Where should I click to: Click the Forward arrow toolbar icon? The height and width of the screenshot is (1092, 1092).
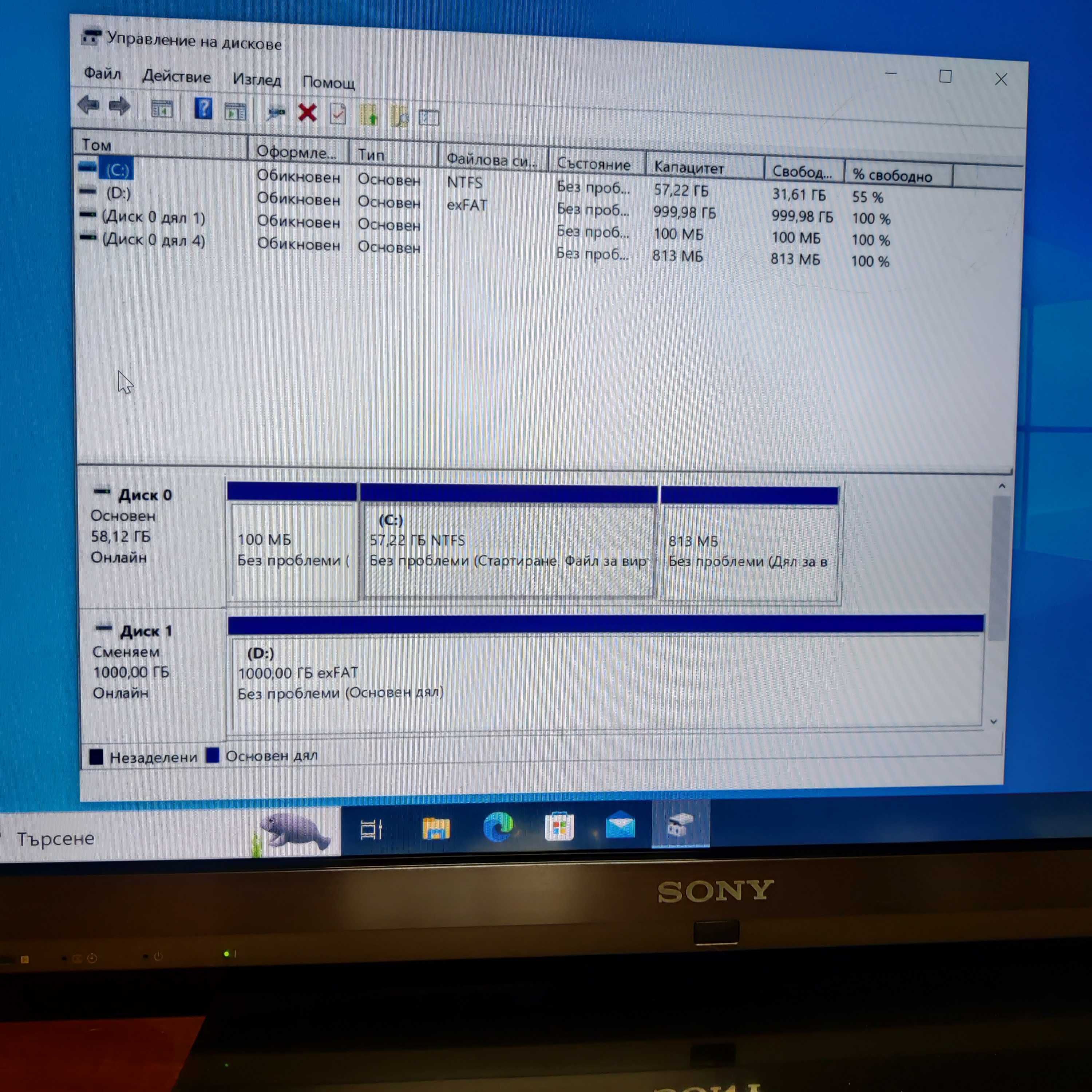pos(119,106)
